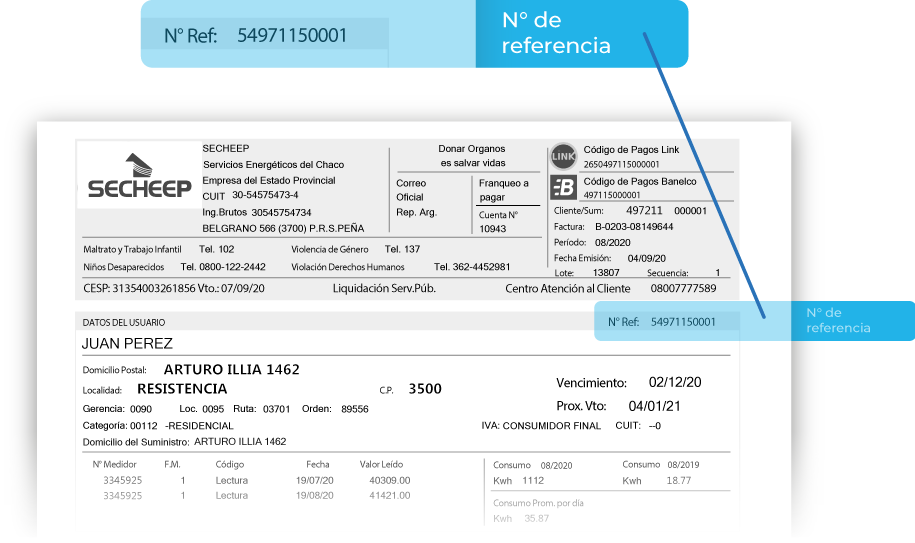Image resolution: width=915 pixels, height=543 pixels.
Task: Click the Banelco B logo icon
Action: 564,188
